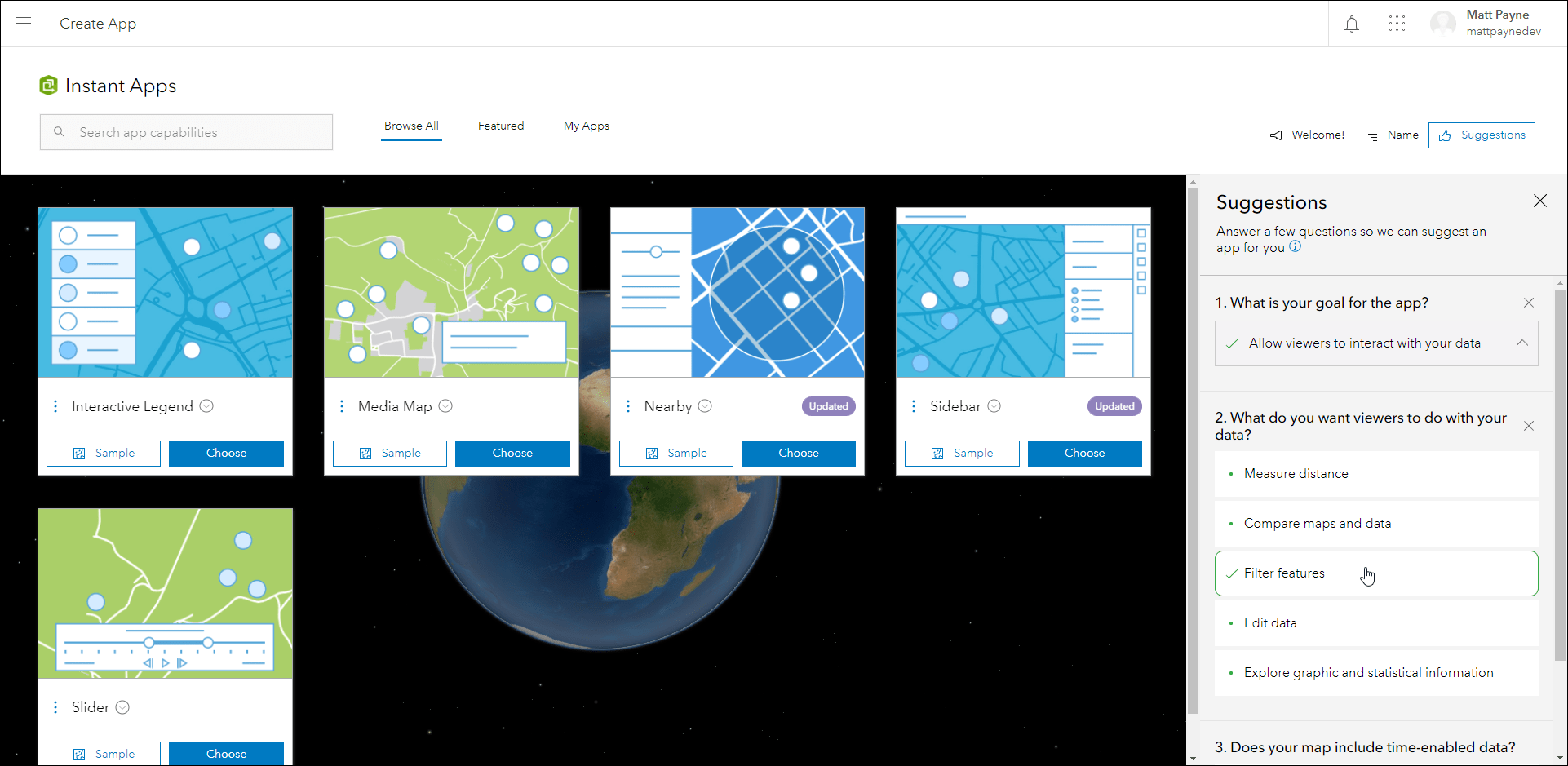
Task: Click Matt Payne's profile avatar
Action: tap(1443, 24)
